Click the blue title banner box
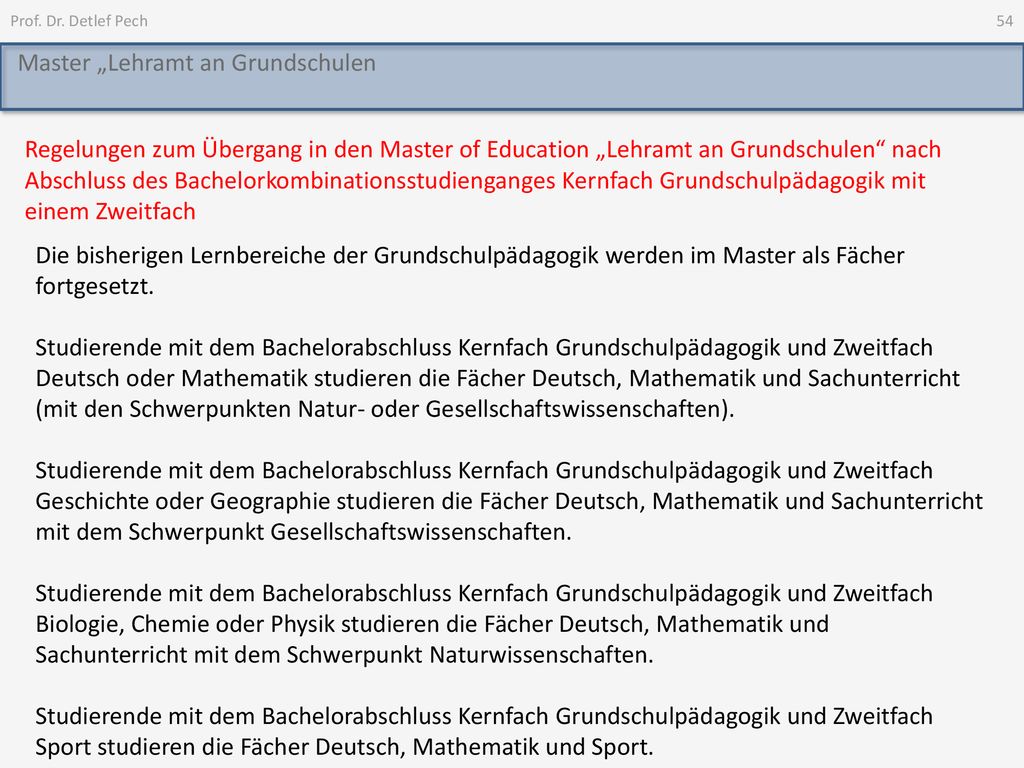The height and width of the screenshot is (768, 1024). tap(512, 76)
